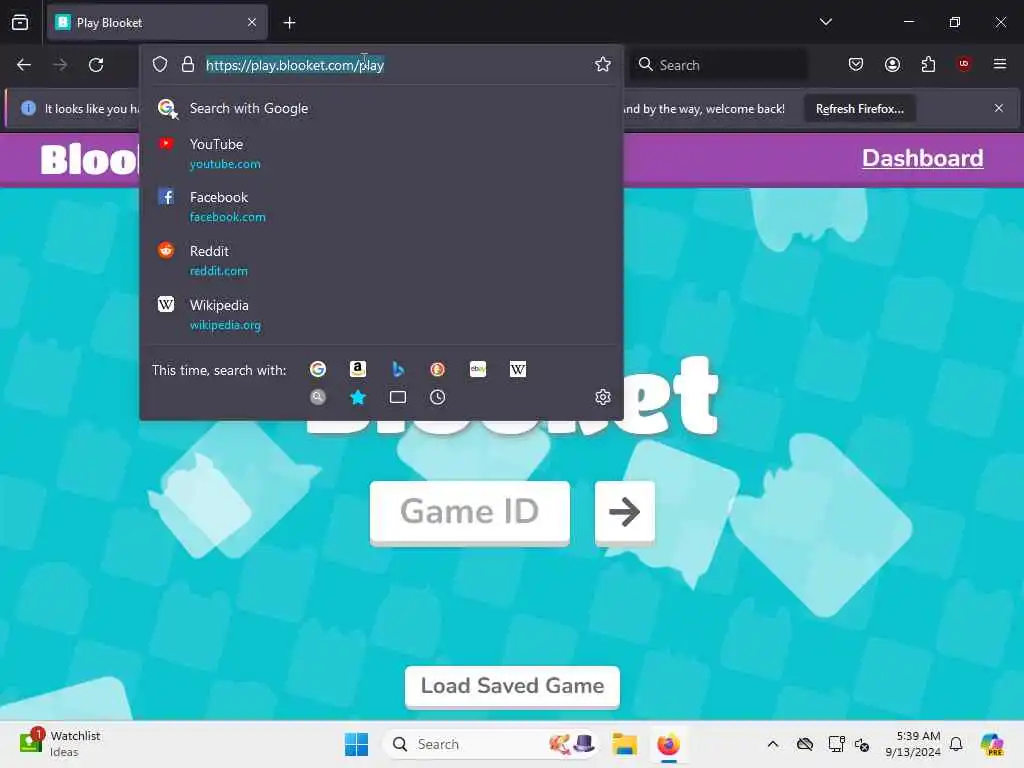
Task: Search this time with DuckDuckGo
Action: tap(438, 370)
